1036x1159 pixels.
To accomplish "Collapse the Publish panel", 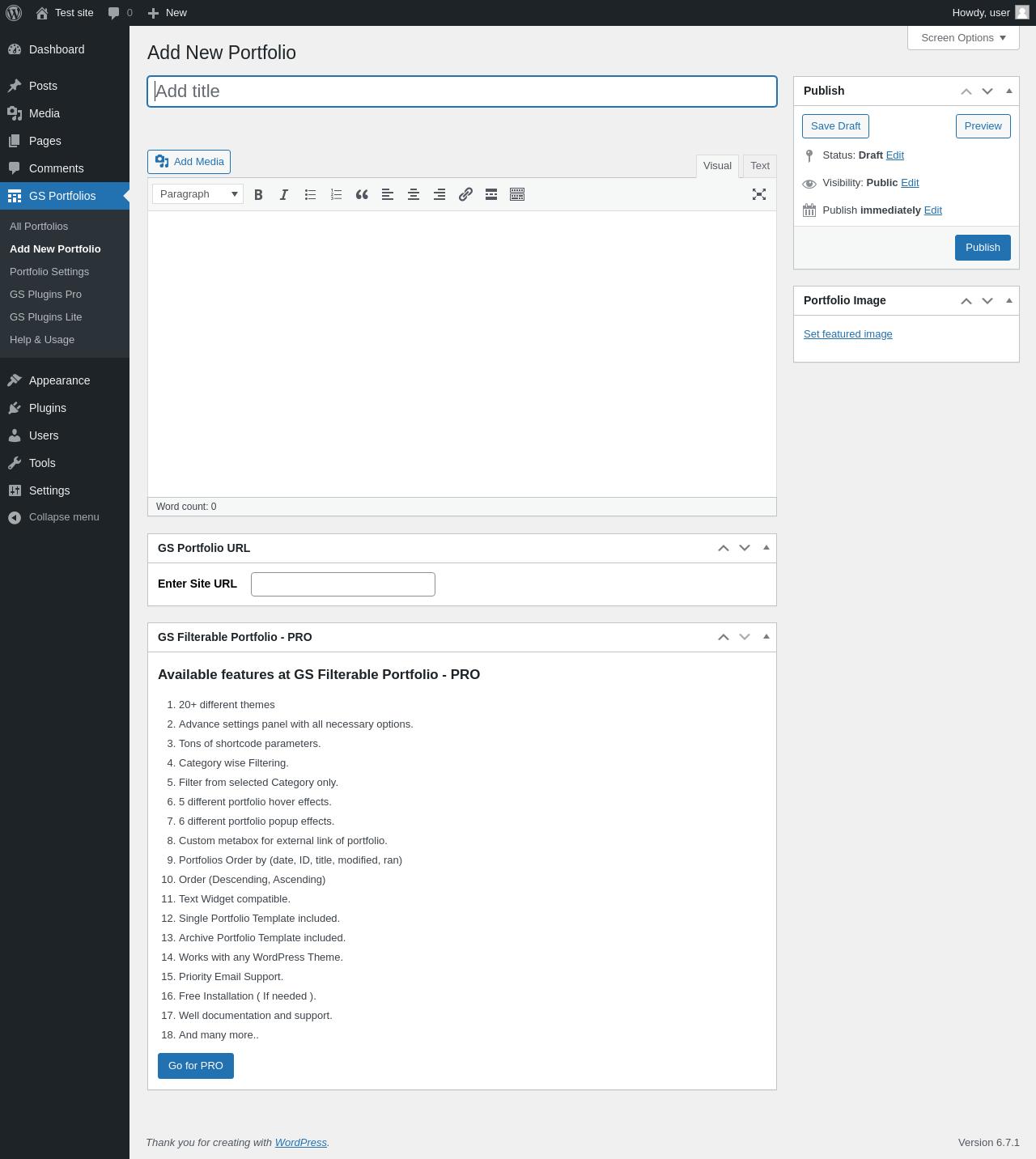I will [1009, 91].
